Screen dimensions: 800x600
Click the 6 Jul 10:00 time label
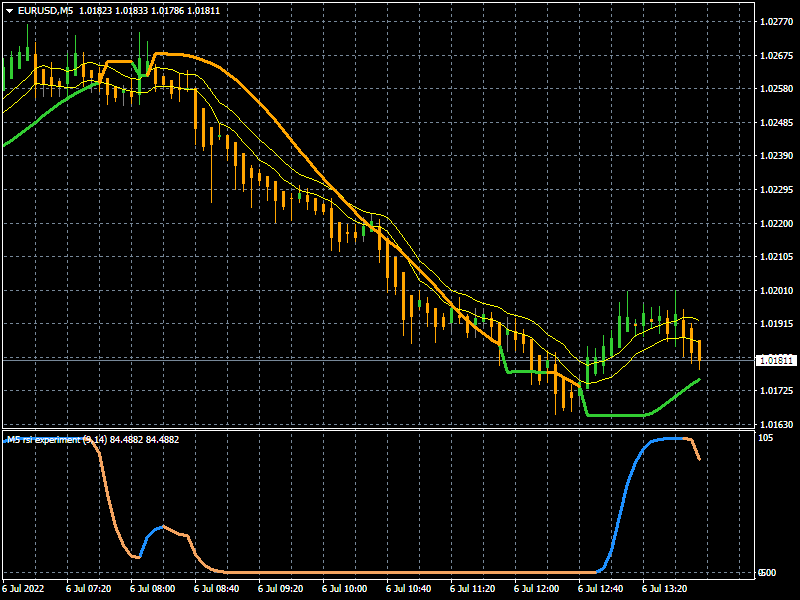(x=344, y=589)
